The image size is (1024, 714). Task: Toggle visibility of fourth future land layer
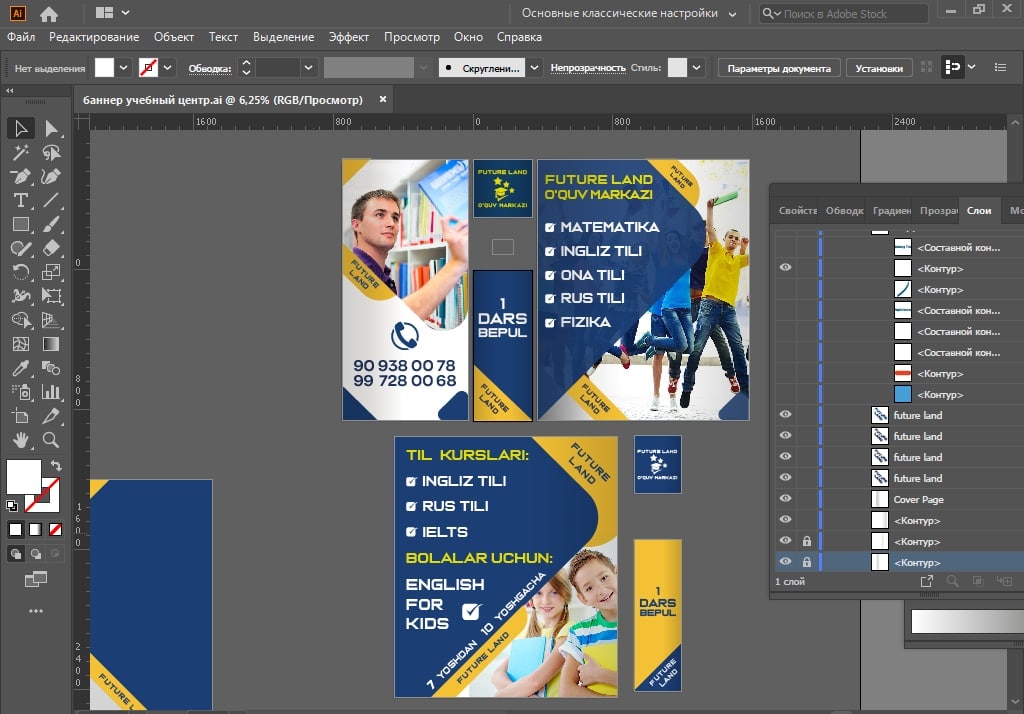[x=785, y=478]
